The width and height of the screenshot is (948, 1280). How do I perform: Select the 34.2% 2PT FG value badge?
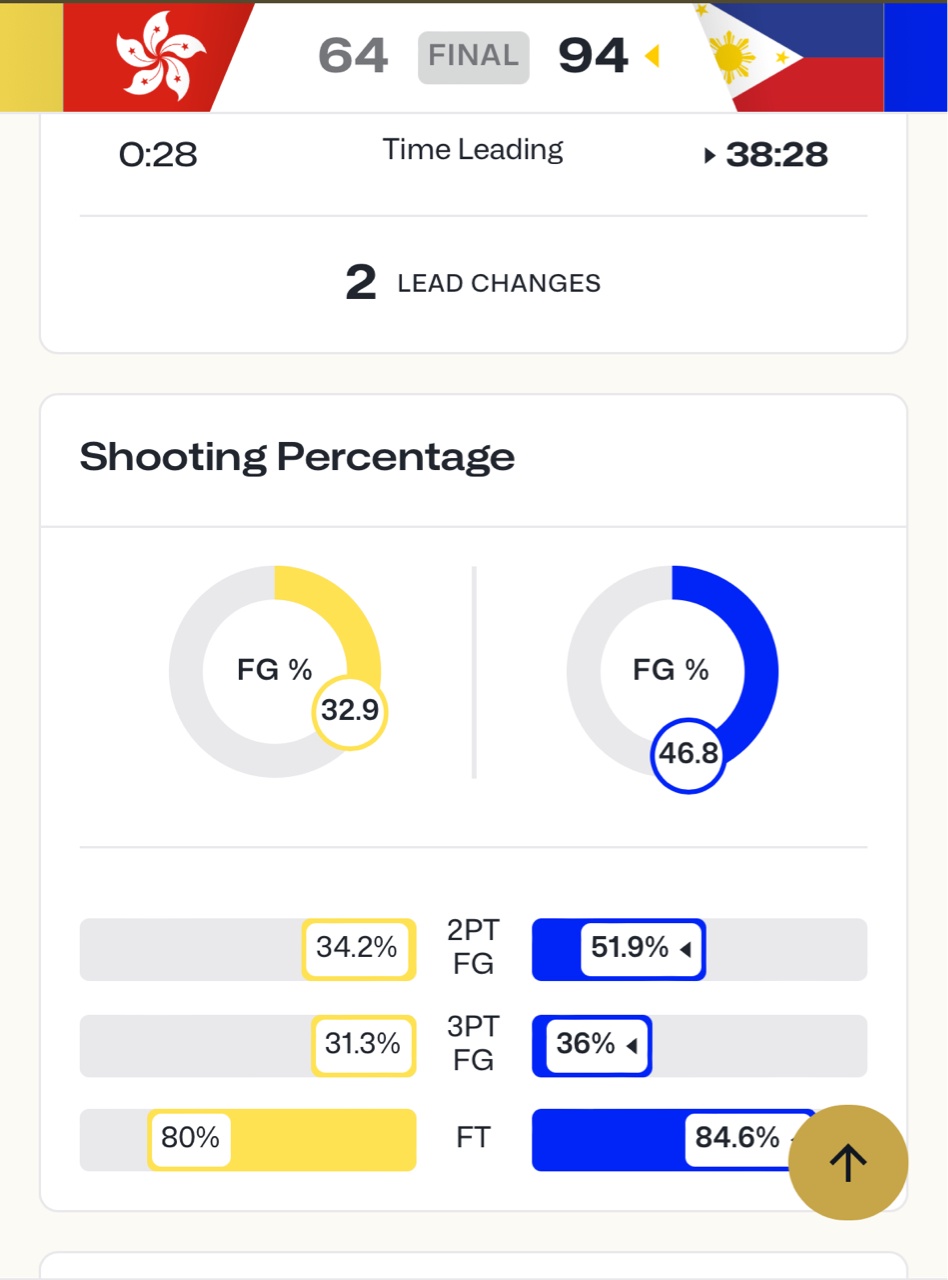coord(358,948)
